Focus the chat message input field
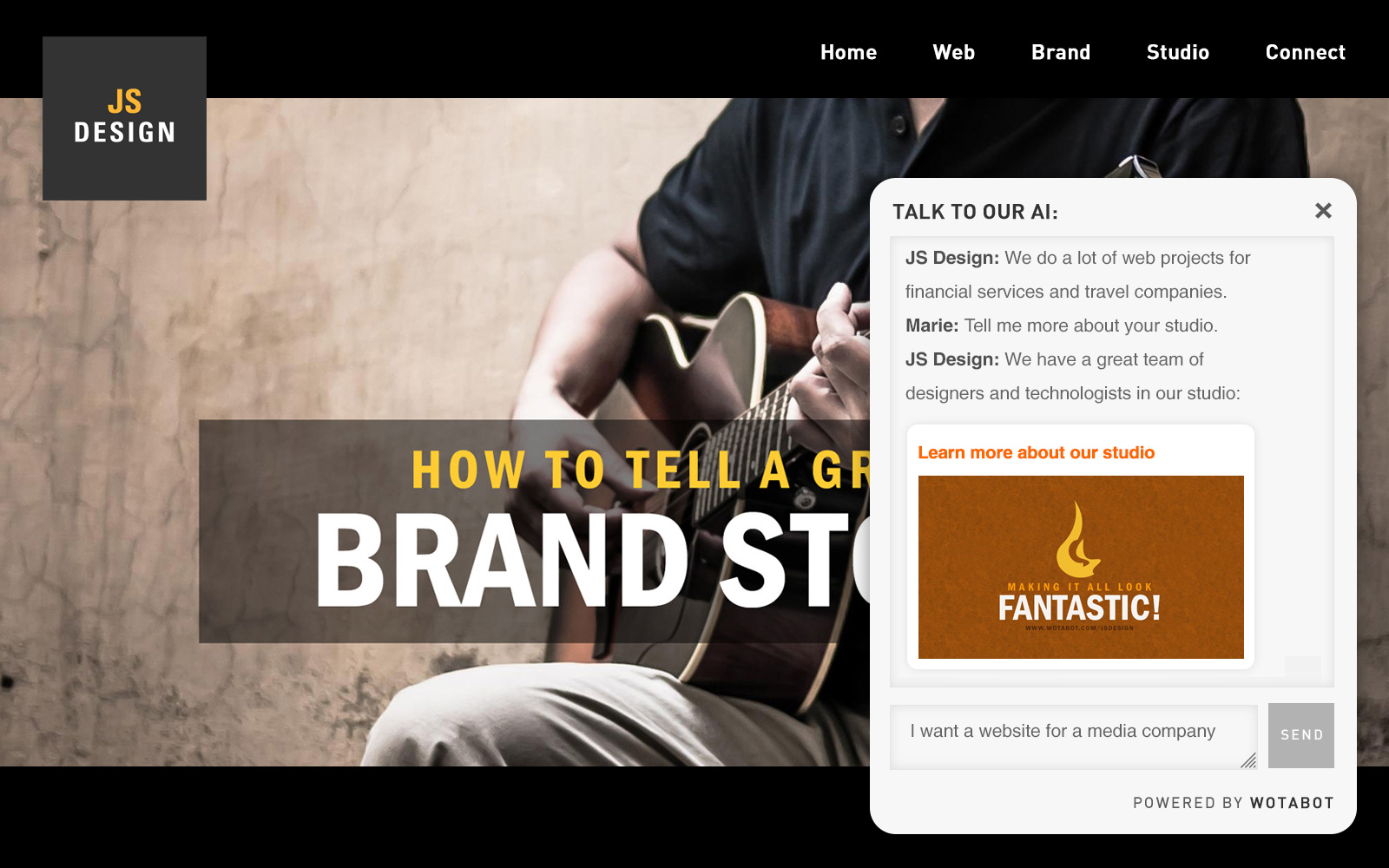 coord(1074,737)
